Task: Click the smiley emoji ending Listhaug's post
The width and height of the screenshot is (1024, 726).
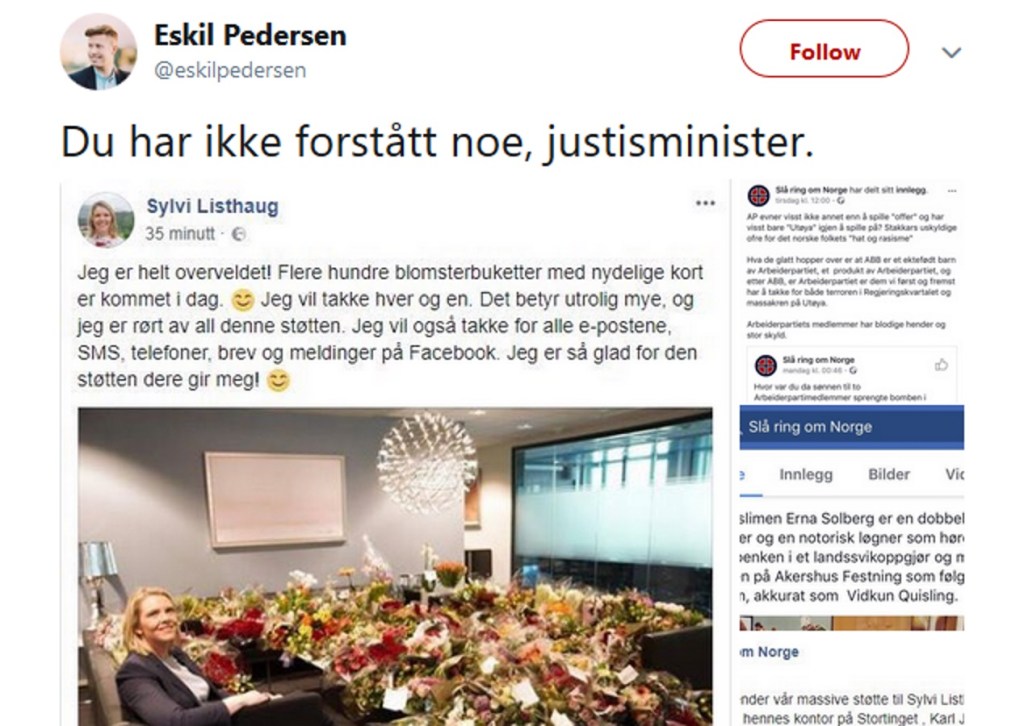Action: (279, 380)
